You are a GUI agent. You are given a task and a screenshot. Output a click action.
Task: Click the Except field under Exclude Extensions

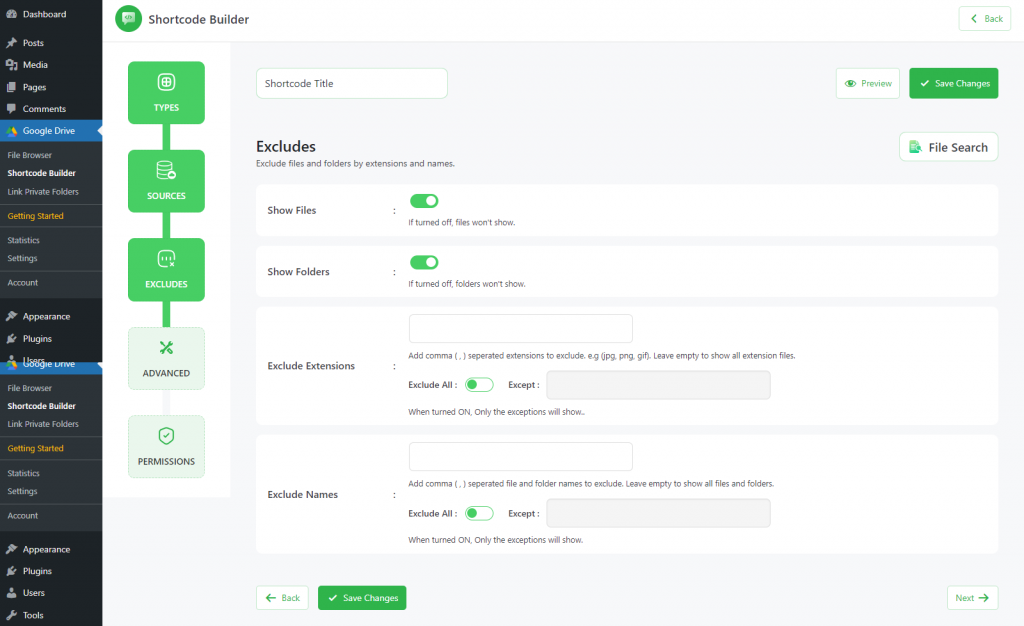(658, 385)
